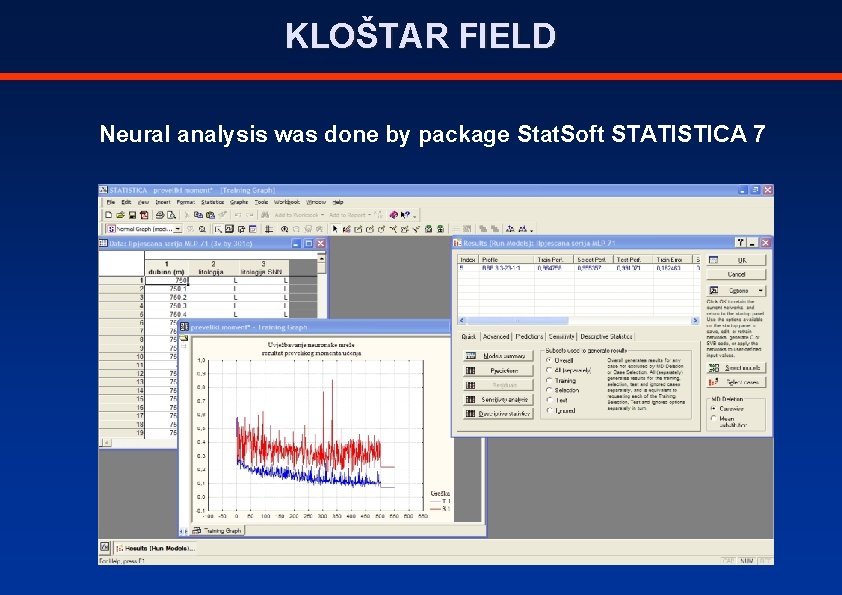This screenshot has width=842, height=595.
Task: Expand the Options button dropdown
Action: pyautogui.click(x=760, y=291)
